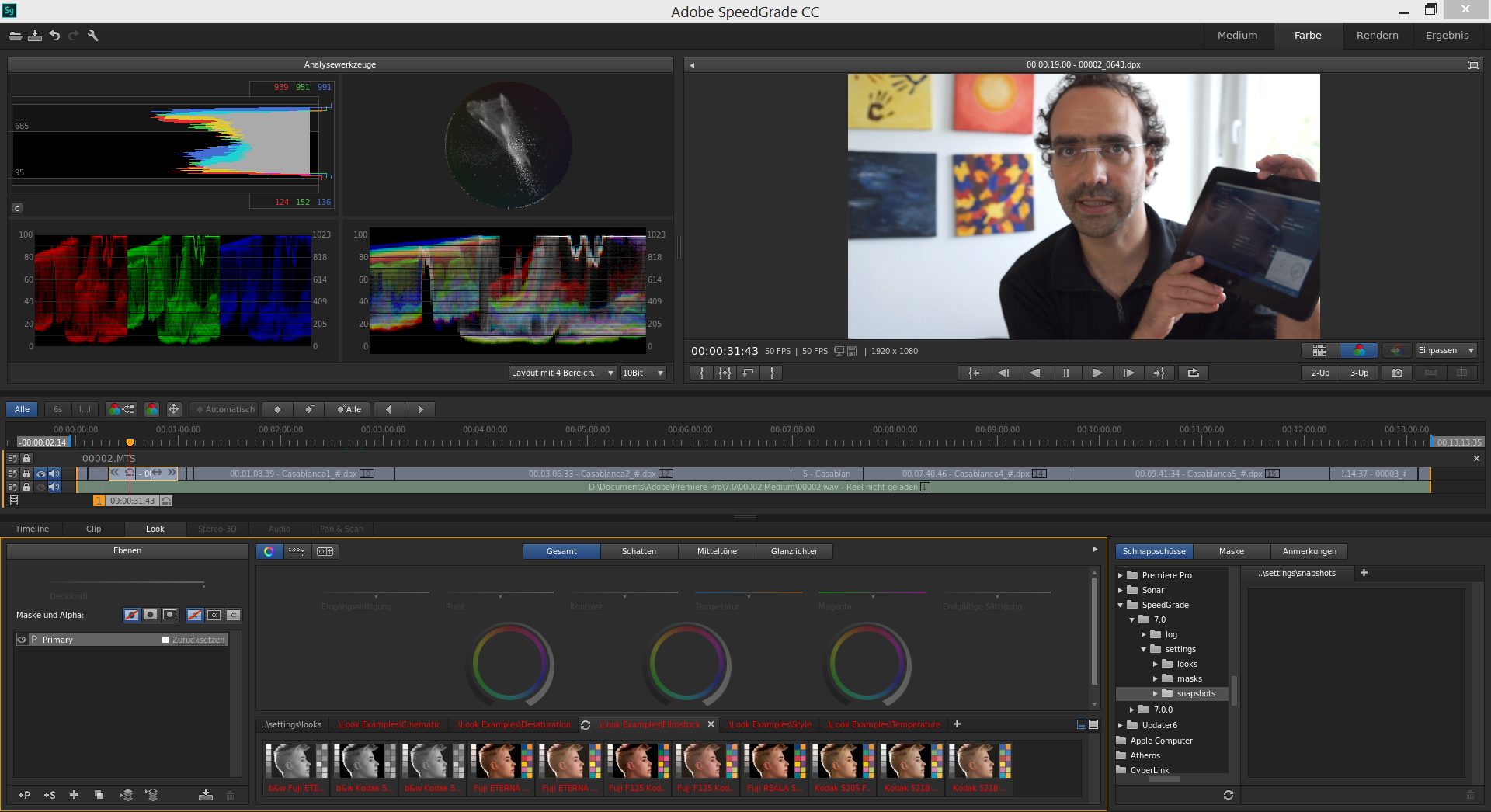Open settings with the wrench icon
This screenshot has width=1491, height=812.
(x=93, y=36)
